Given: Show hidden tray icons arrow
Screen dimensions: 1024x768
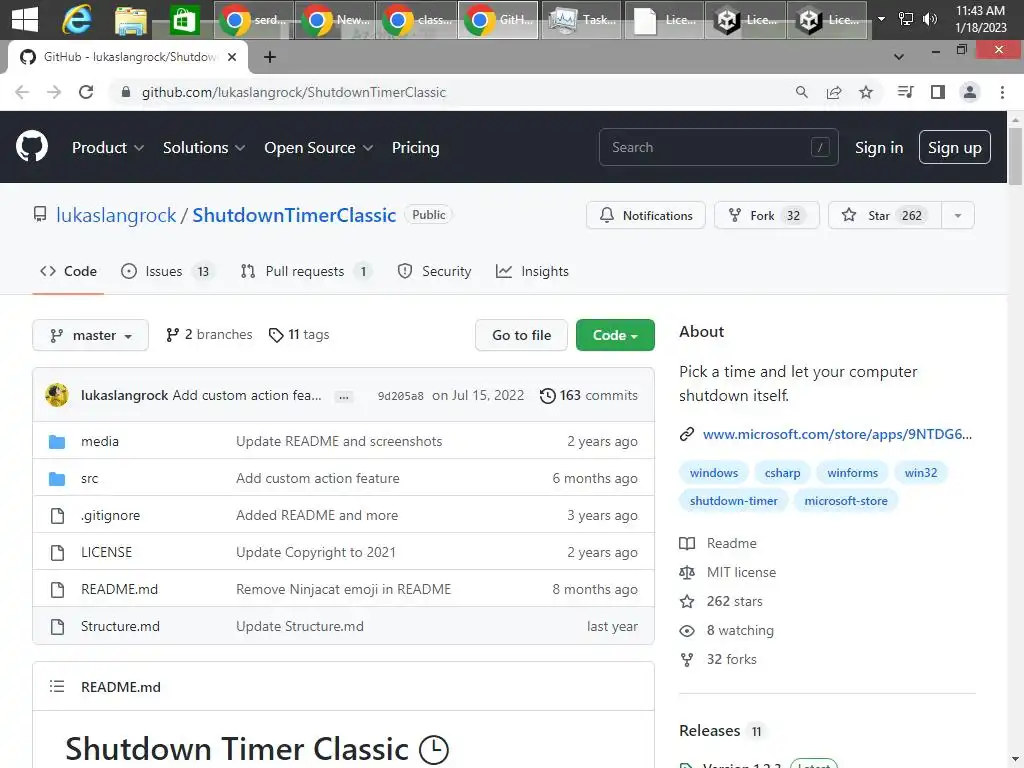Looking at the screenshot, I should click(x=881, y=19).
